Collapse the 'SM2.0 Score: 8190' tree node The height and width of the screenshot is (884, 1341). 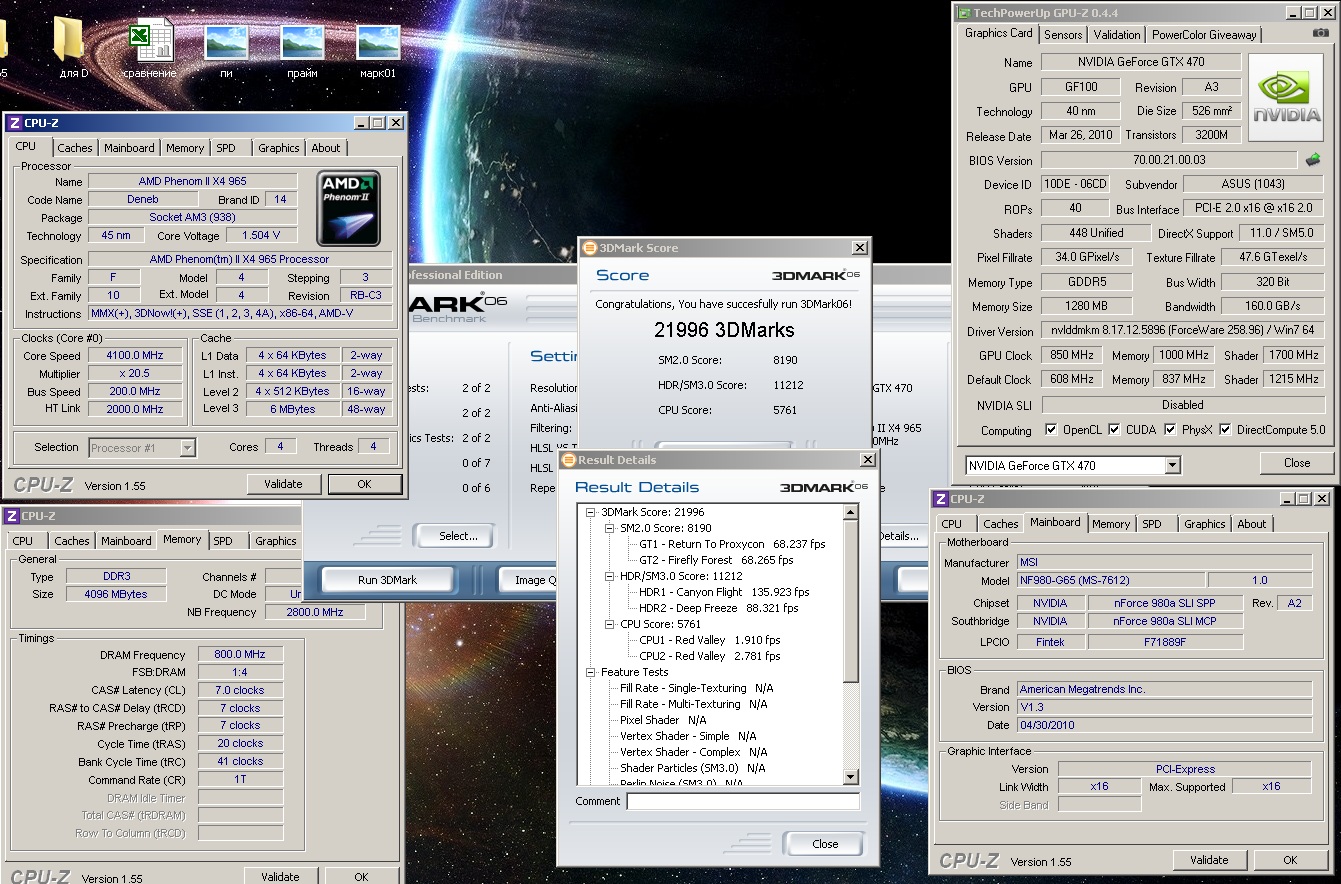(x=609, y=528)
